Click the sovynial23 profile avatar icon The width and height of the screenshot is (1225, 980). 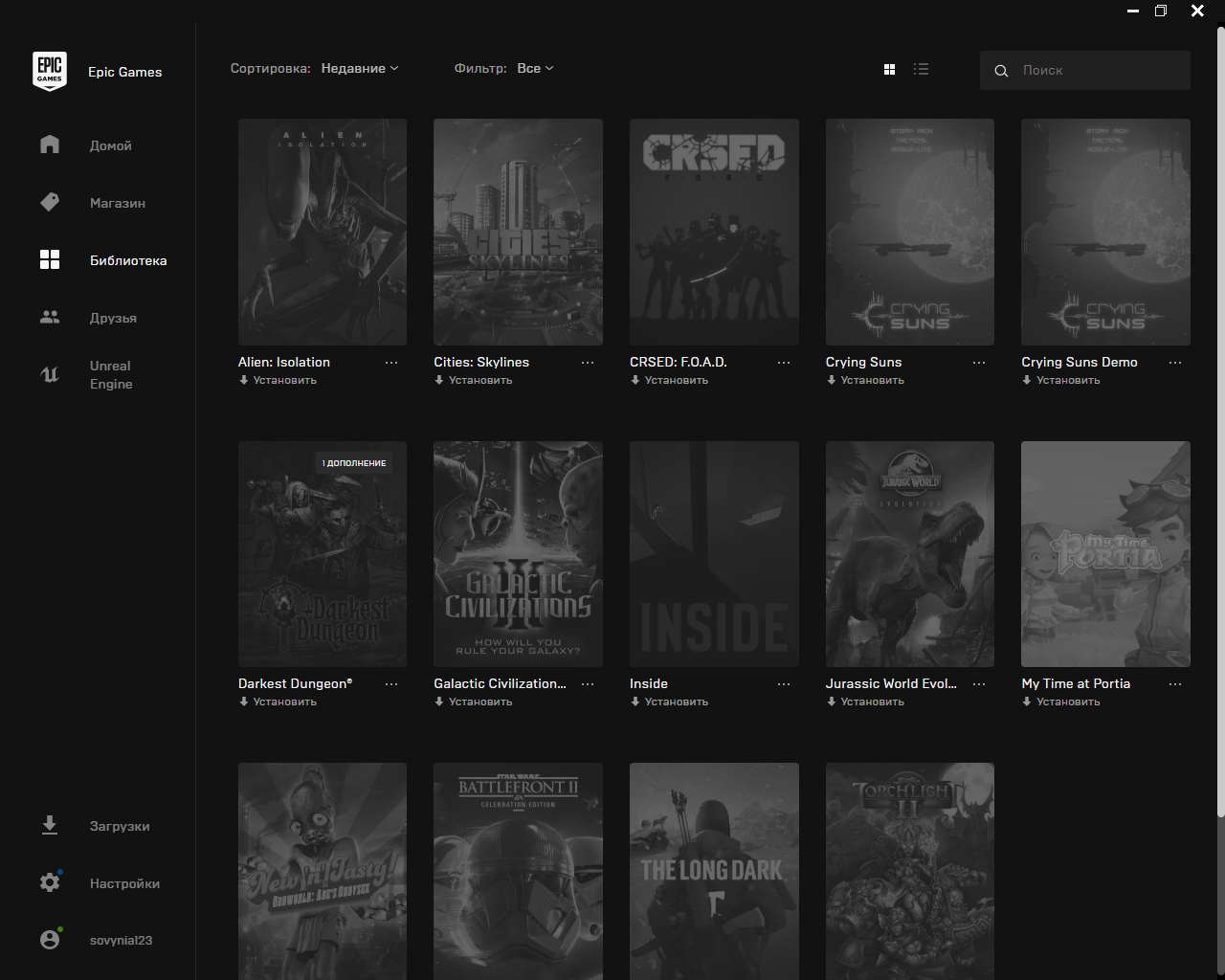click(50, 940)
